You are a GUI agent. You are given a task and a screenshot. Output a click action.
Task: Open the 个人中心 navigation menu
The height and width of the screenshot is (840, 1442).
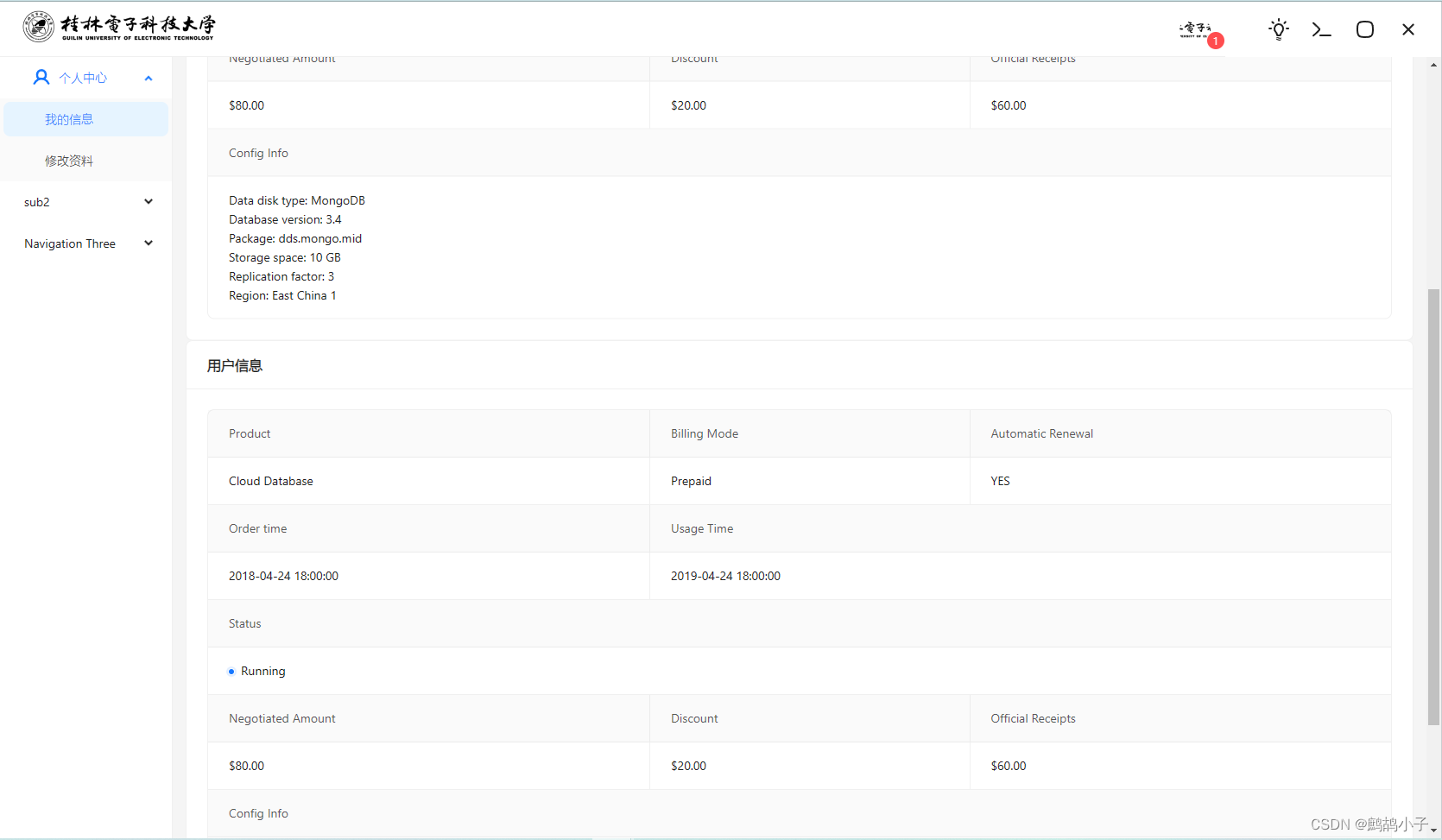click(x=82, y=77)
